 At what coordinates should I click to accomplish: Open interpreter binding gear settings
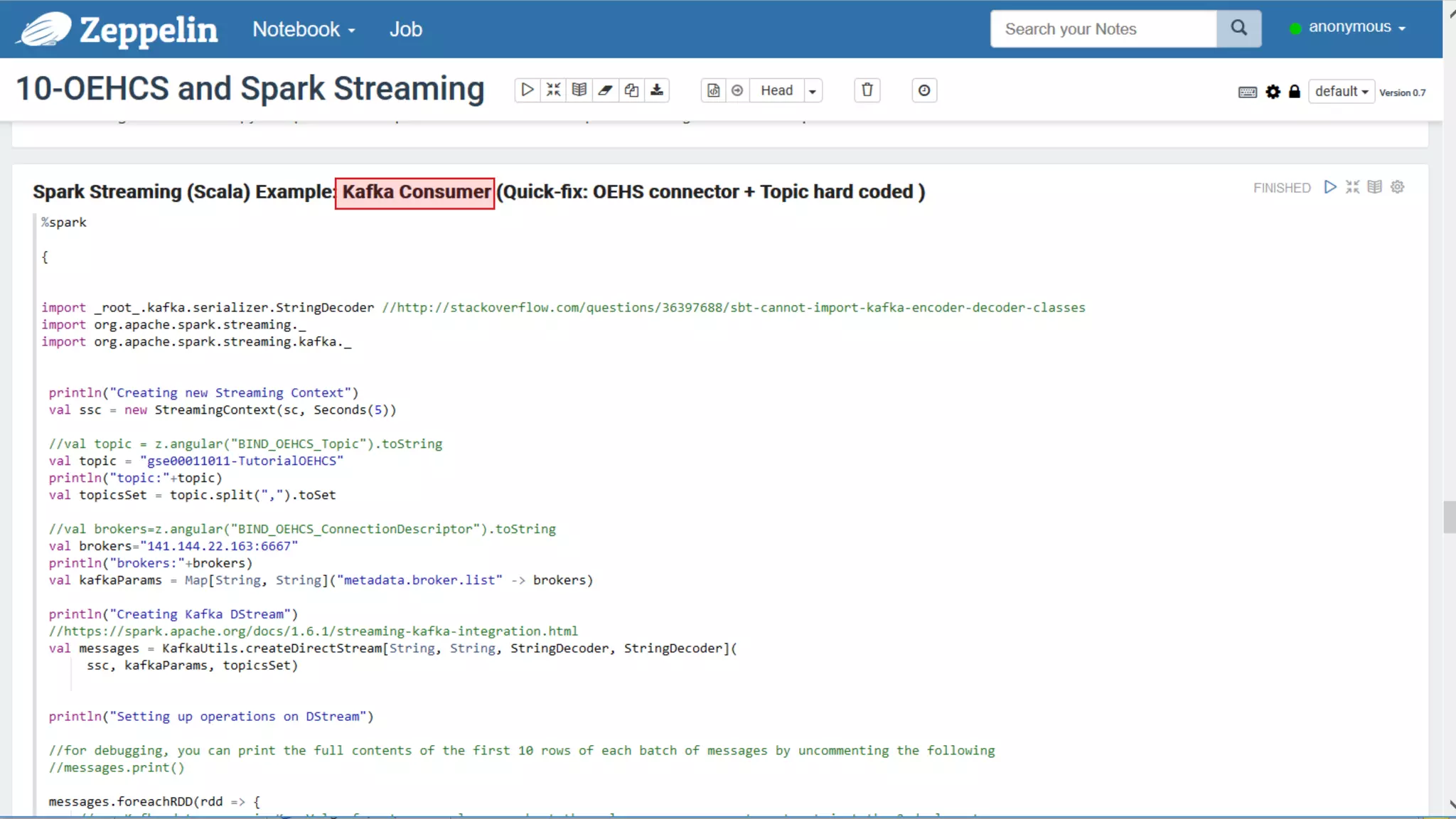pos(1273,92)
